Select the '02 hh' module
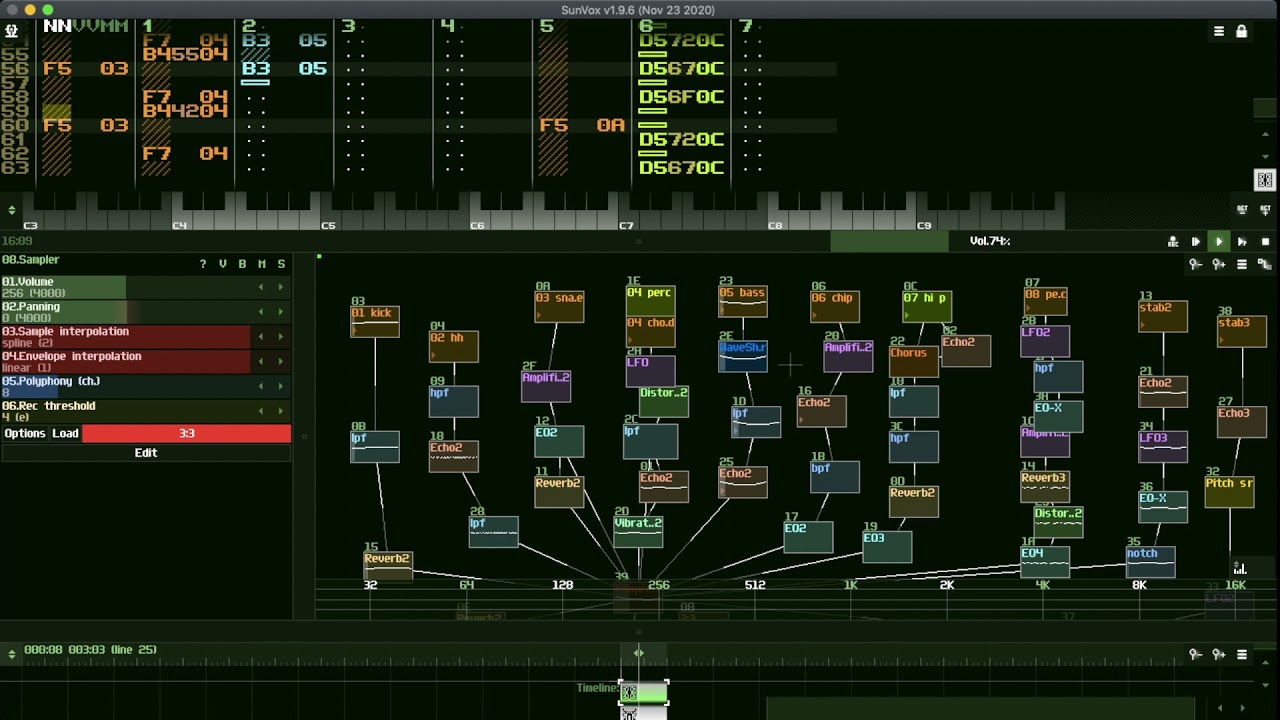This screenshot has width=1280, height=720. tap(453, 346)
